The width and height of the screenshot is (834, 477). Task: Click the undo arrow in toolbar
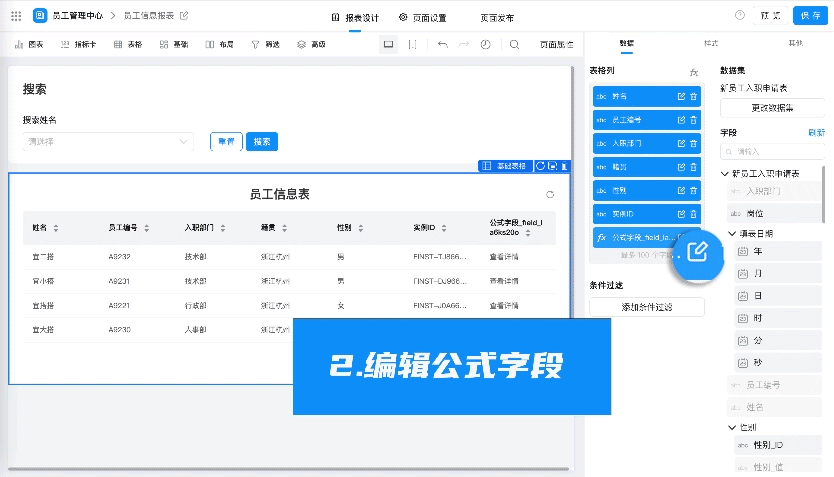442,45
